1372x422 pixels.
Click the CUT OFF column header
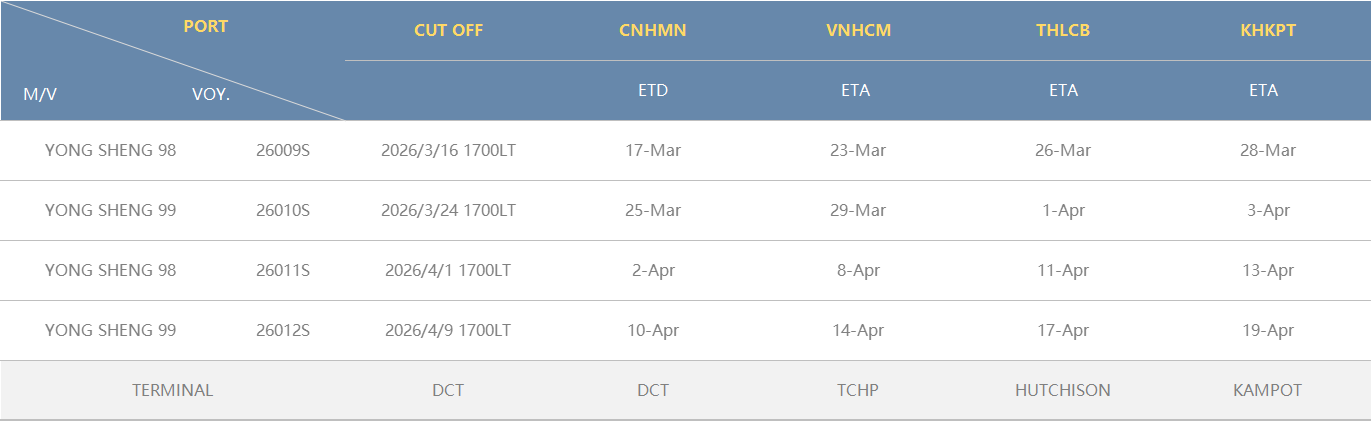point(448,30)
